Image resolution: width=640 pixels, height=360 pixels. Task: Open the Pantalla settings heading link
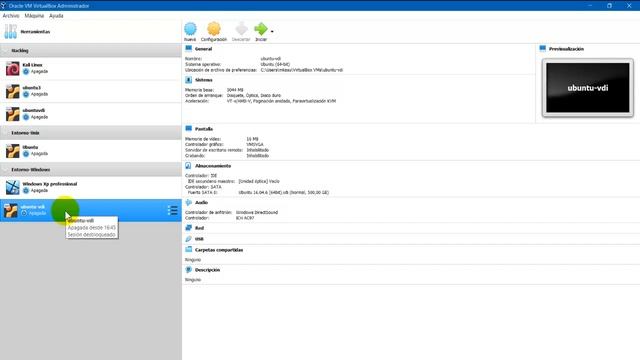point(204,129)
